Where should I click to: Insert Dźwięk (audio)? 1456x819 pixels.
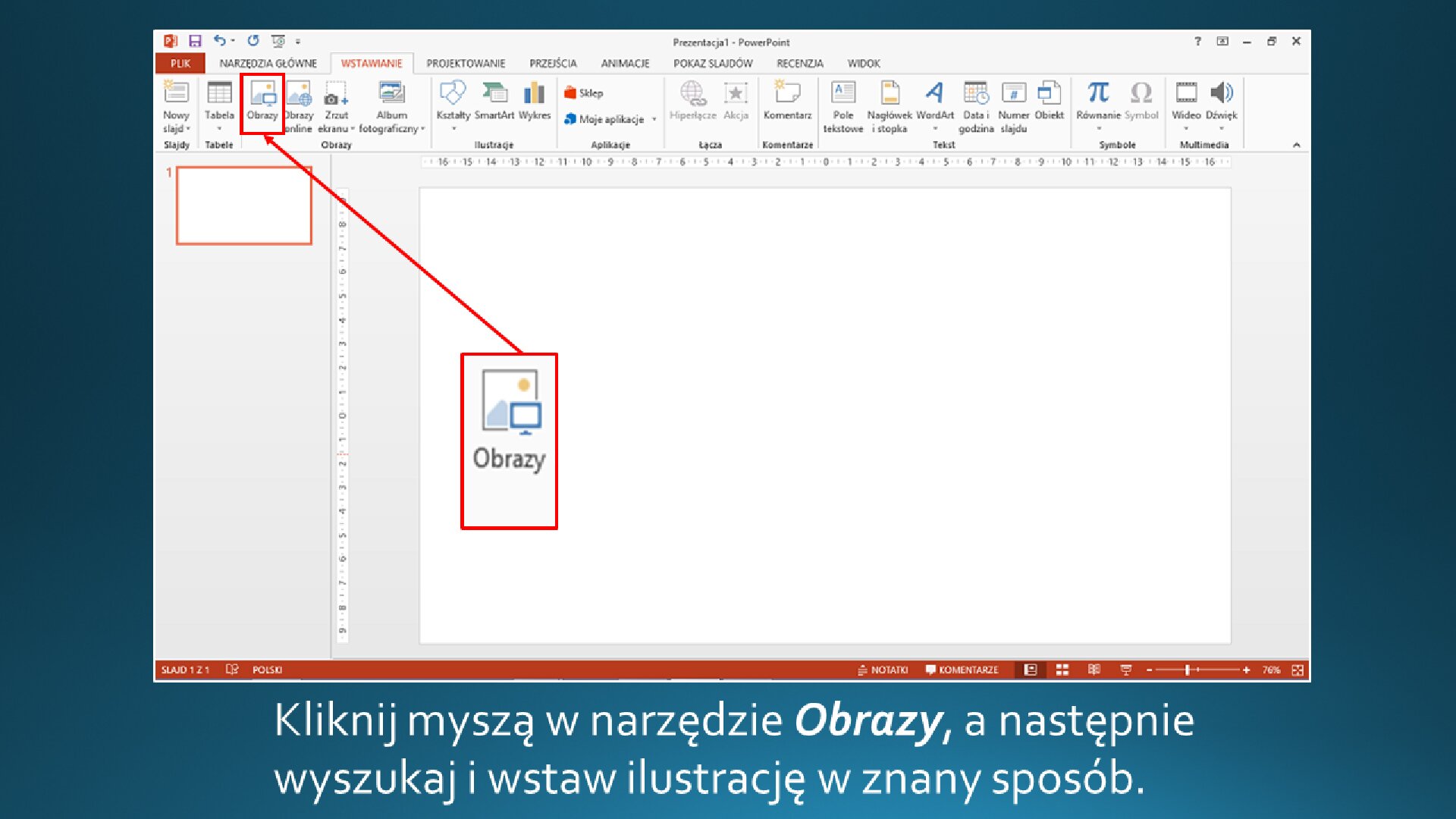(1222, 104)
